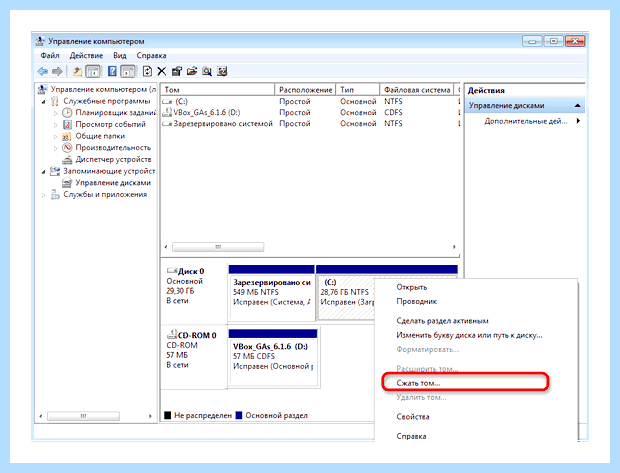This screenshot has width=620, height=473.
Task: Click the Forward arrow toolbar icon
Action: tap(57, 72)
